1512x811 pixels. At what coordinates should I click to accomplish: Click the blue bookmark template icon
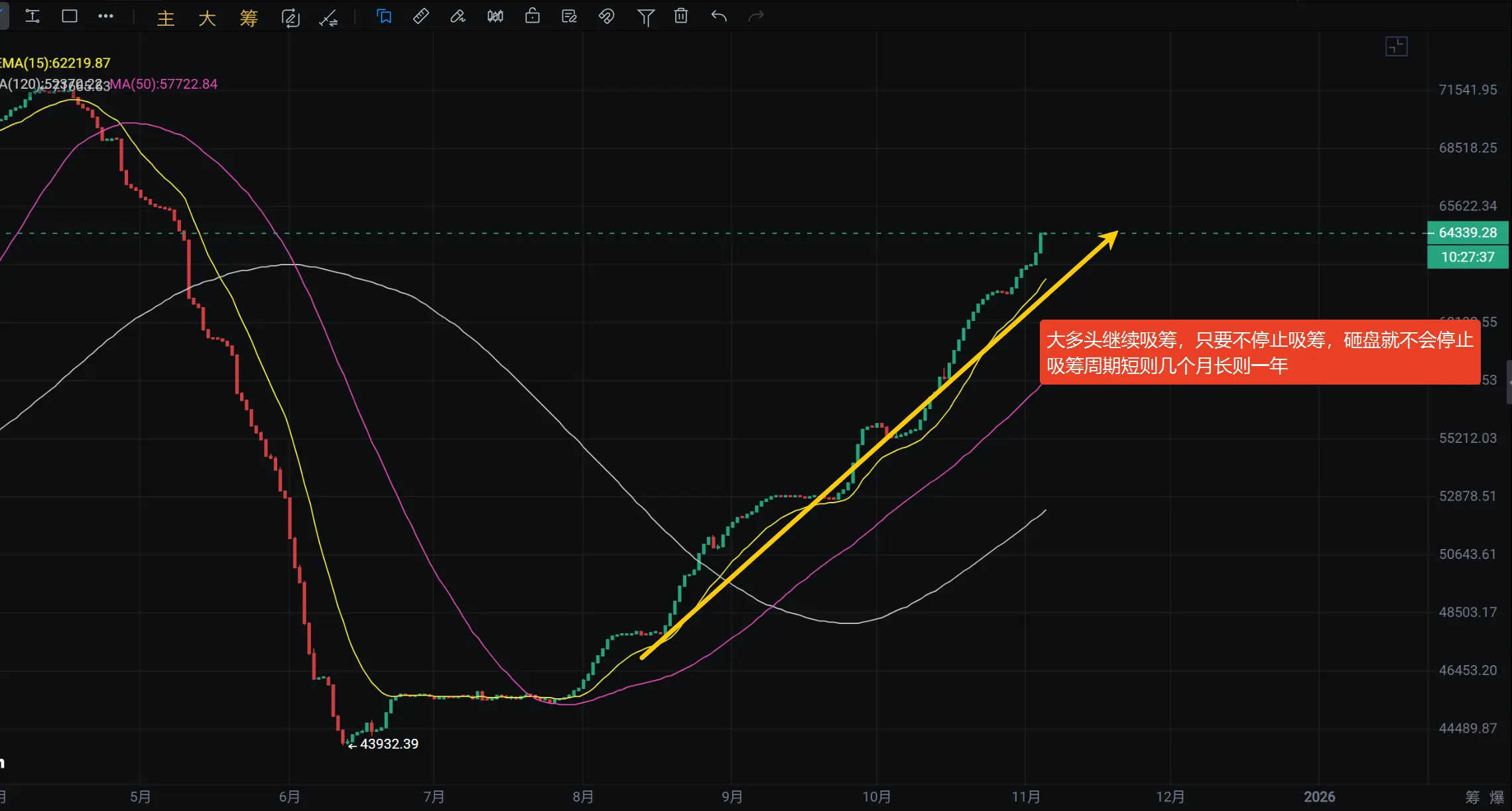coord(384,17)
